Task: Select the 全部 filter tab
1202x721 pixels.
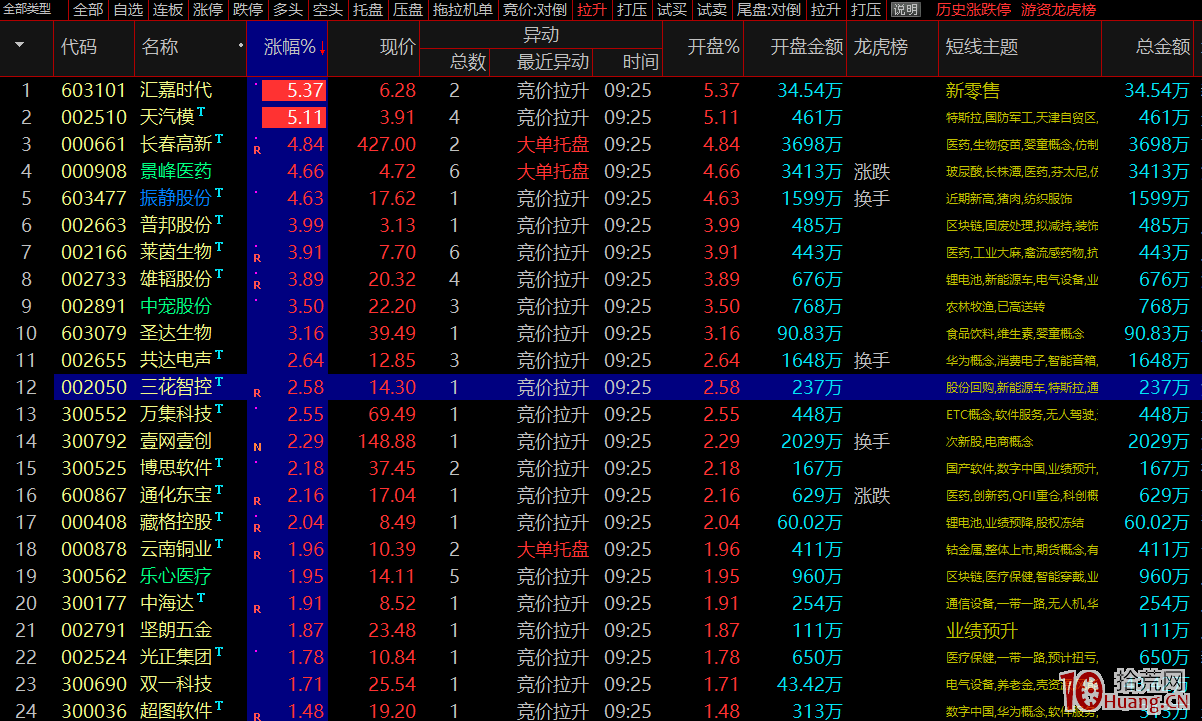Action: pyautogui.click(x=88, y=10)
